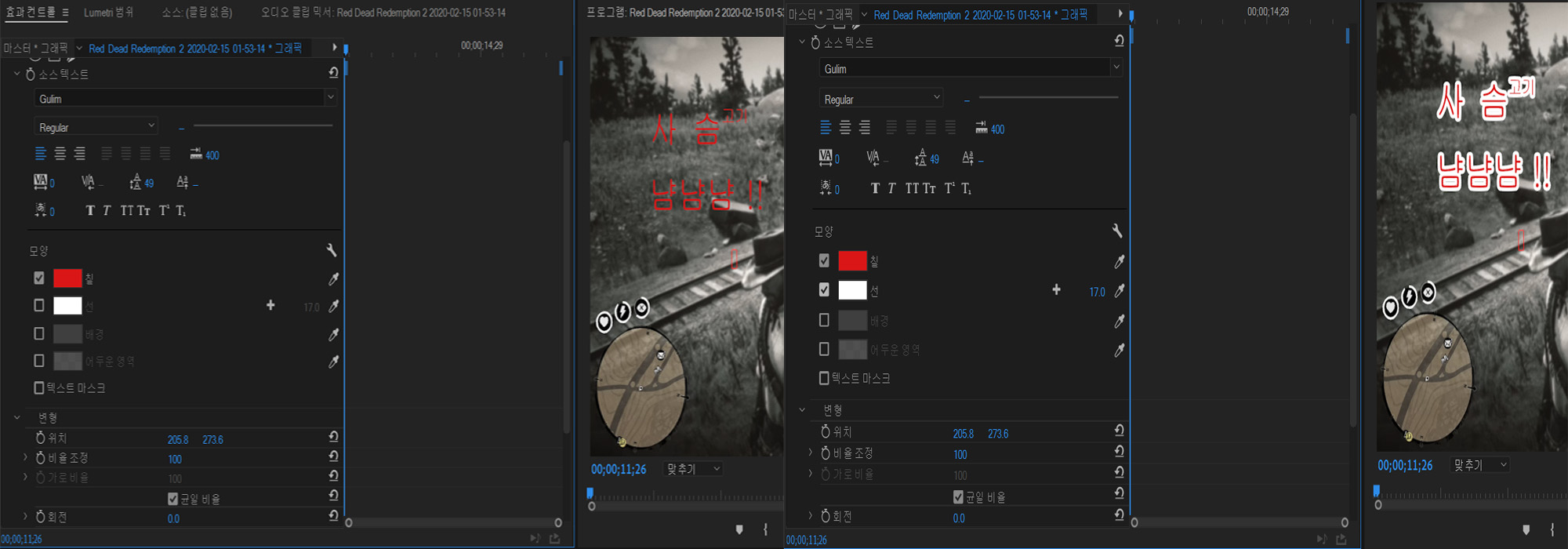Enable the 선 stroke checkbox in the left panel
This screenshot has height=549, width=1568.
pos(39,305)
